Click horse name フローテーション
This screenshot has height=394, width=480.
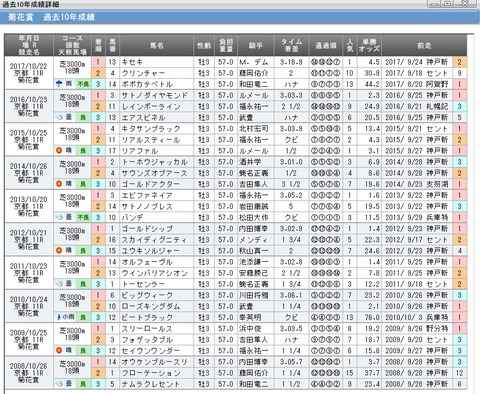(x=151, y=373)
